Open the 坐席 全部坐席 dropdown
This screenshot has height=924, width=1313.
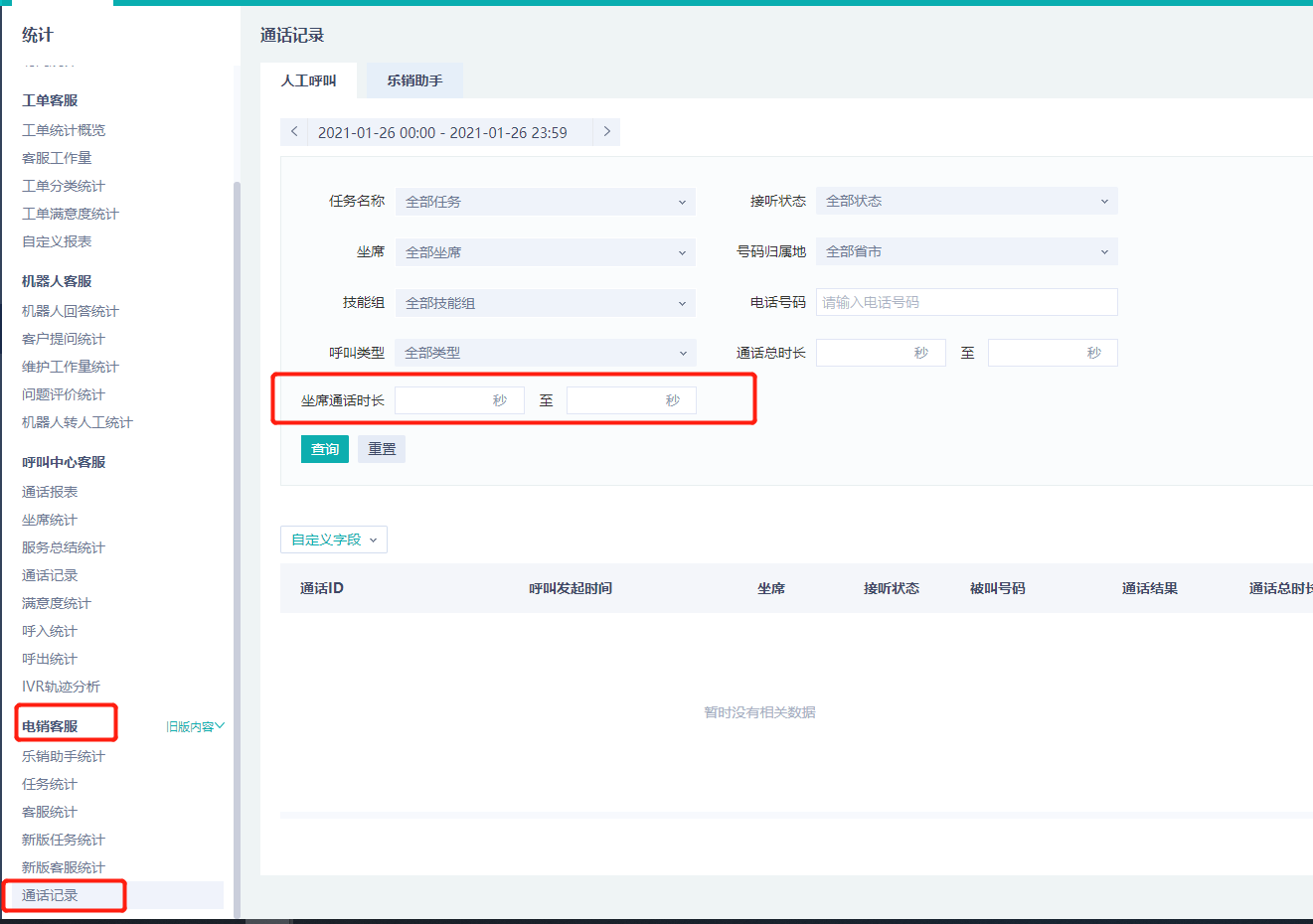546,252
